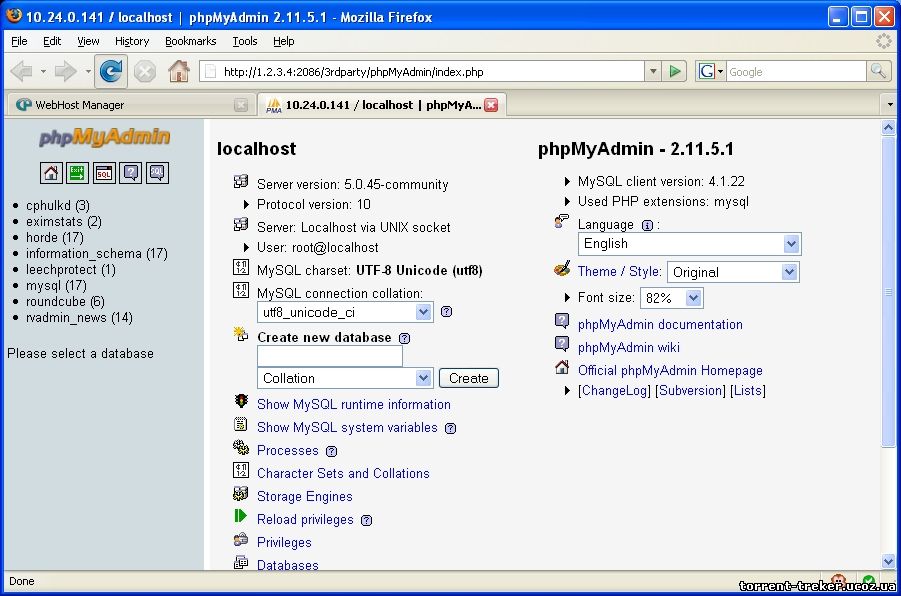
Task: Open the History menu
Action: (132, 41)
